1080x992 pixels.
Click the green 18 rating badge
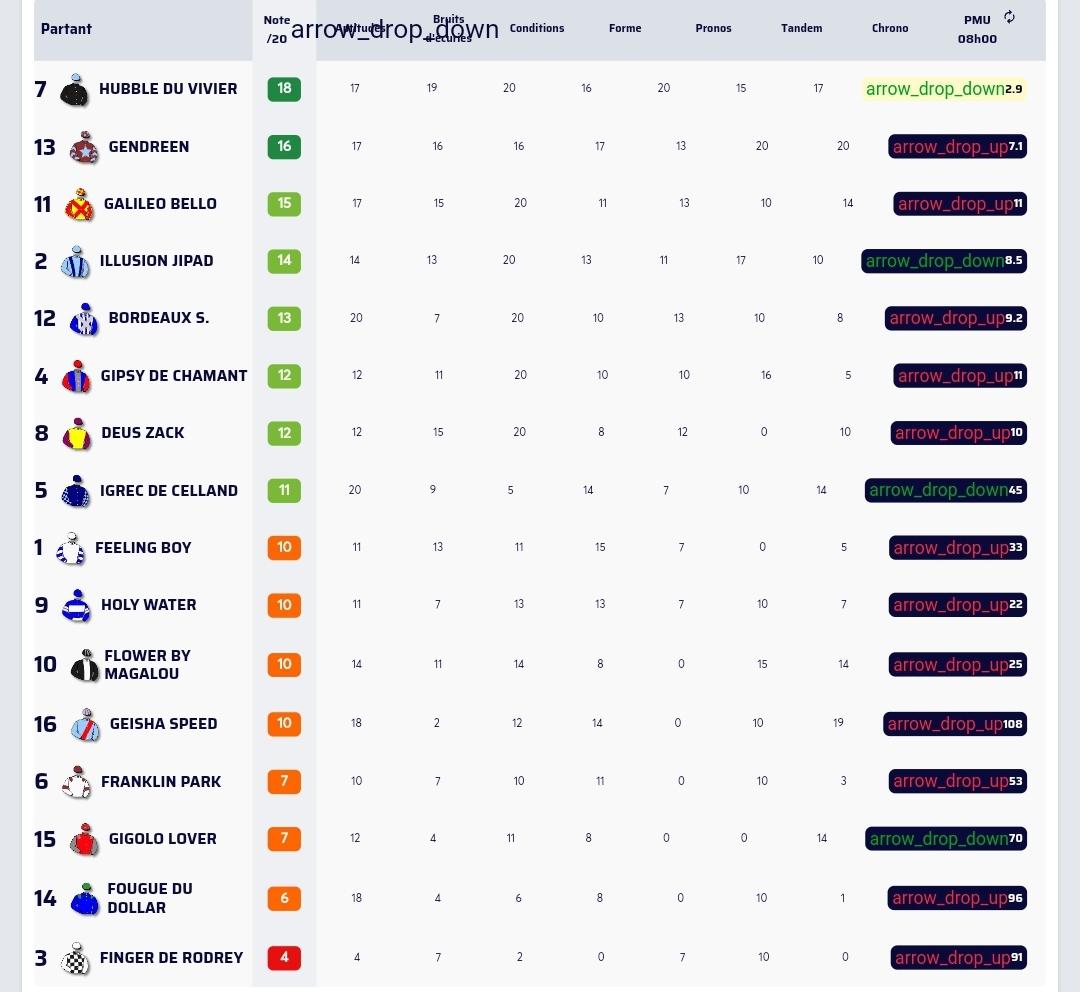[x=284, y=88]
